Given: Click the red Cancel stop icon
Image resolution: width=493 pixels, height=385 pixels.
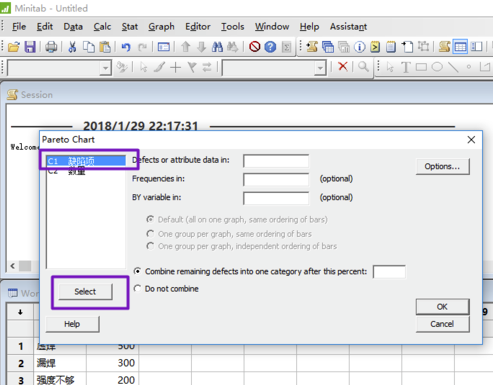Looking at the screenshot, I should (x=254, y=47).
